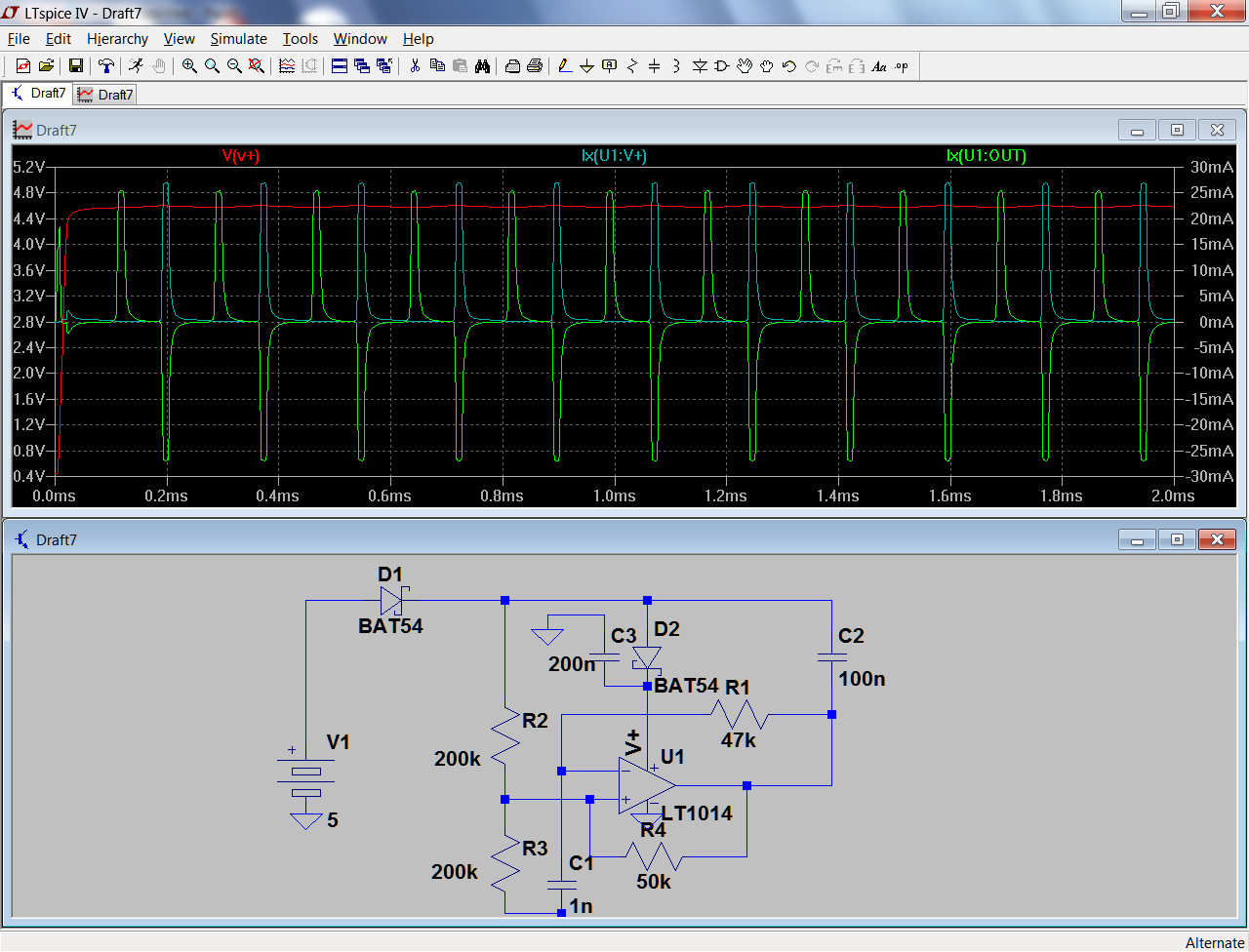
Task: Open the Simulate menu
Action: click(239, 39)
